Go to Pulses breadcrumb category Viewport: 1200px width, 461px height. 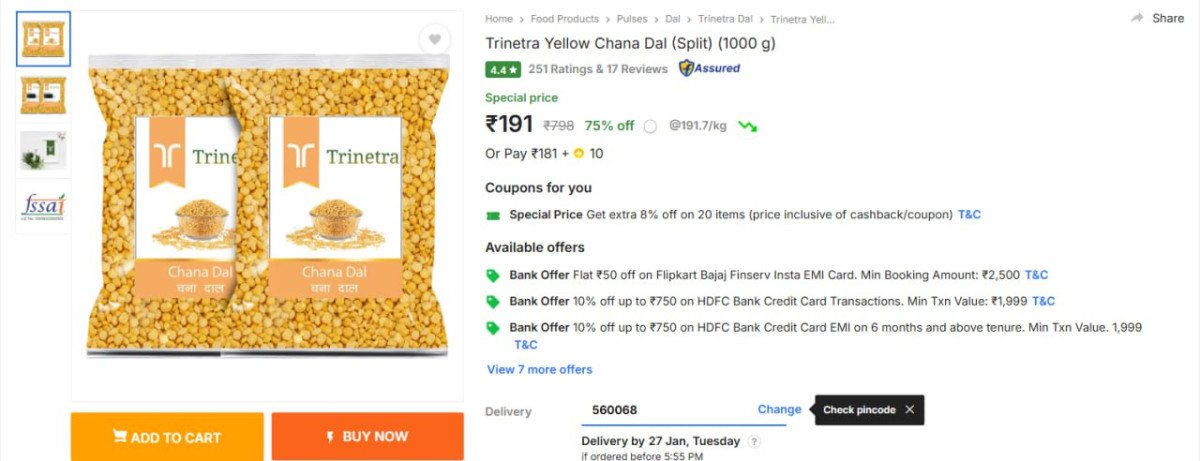[630, 19]
